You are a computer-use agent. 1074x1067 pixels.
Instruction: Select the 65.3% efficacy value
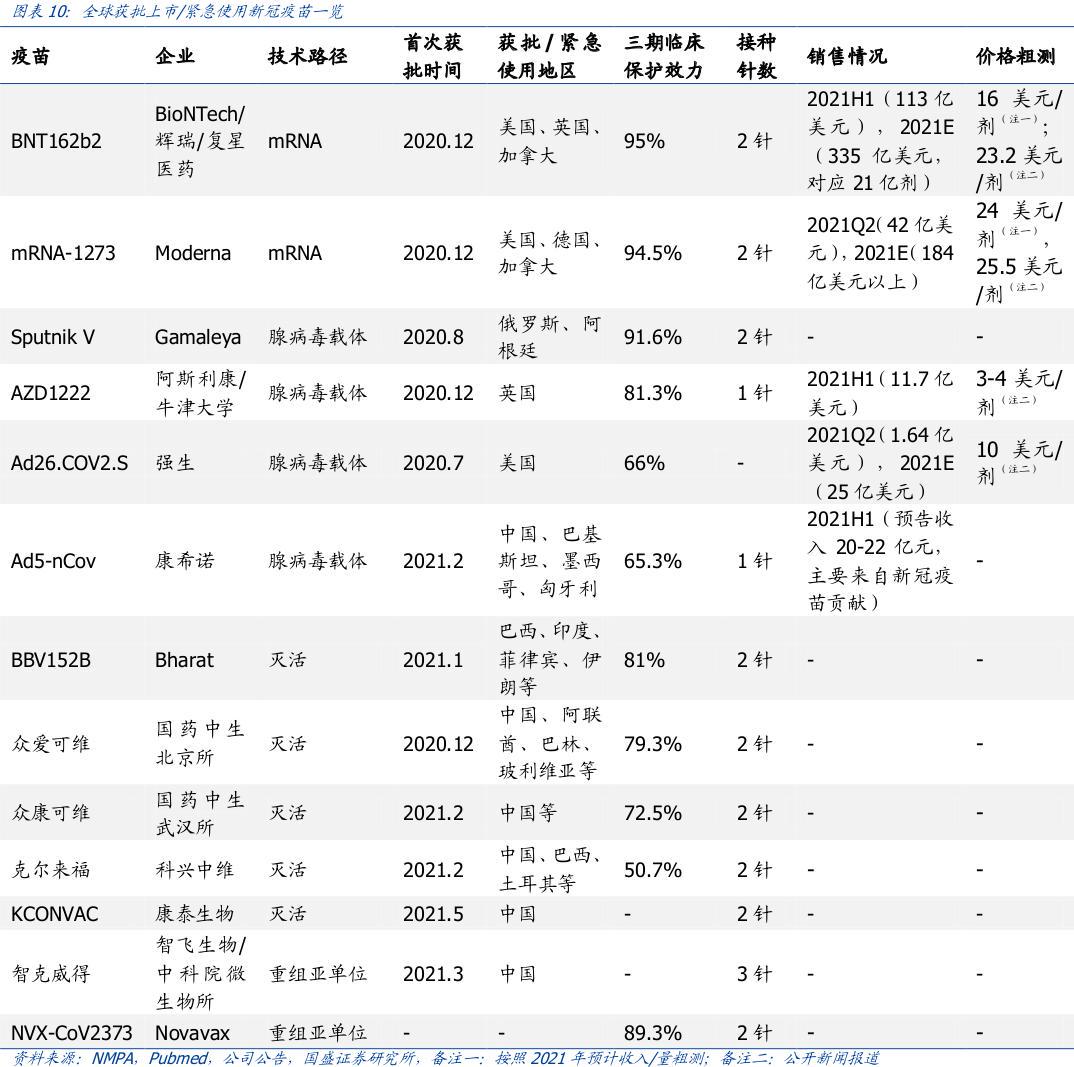[653, 561]
